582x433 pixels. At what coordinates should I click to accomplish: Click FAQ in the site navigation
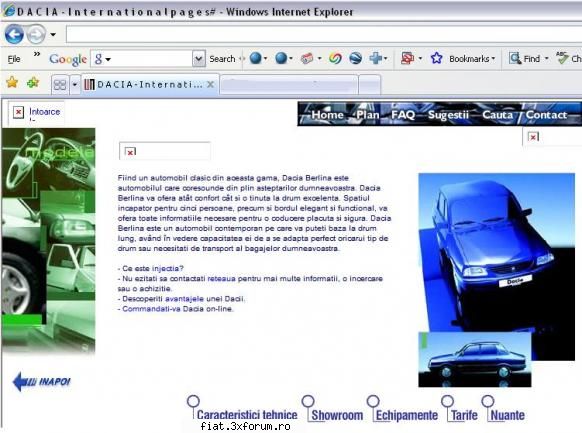403,115
